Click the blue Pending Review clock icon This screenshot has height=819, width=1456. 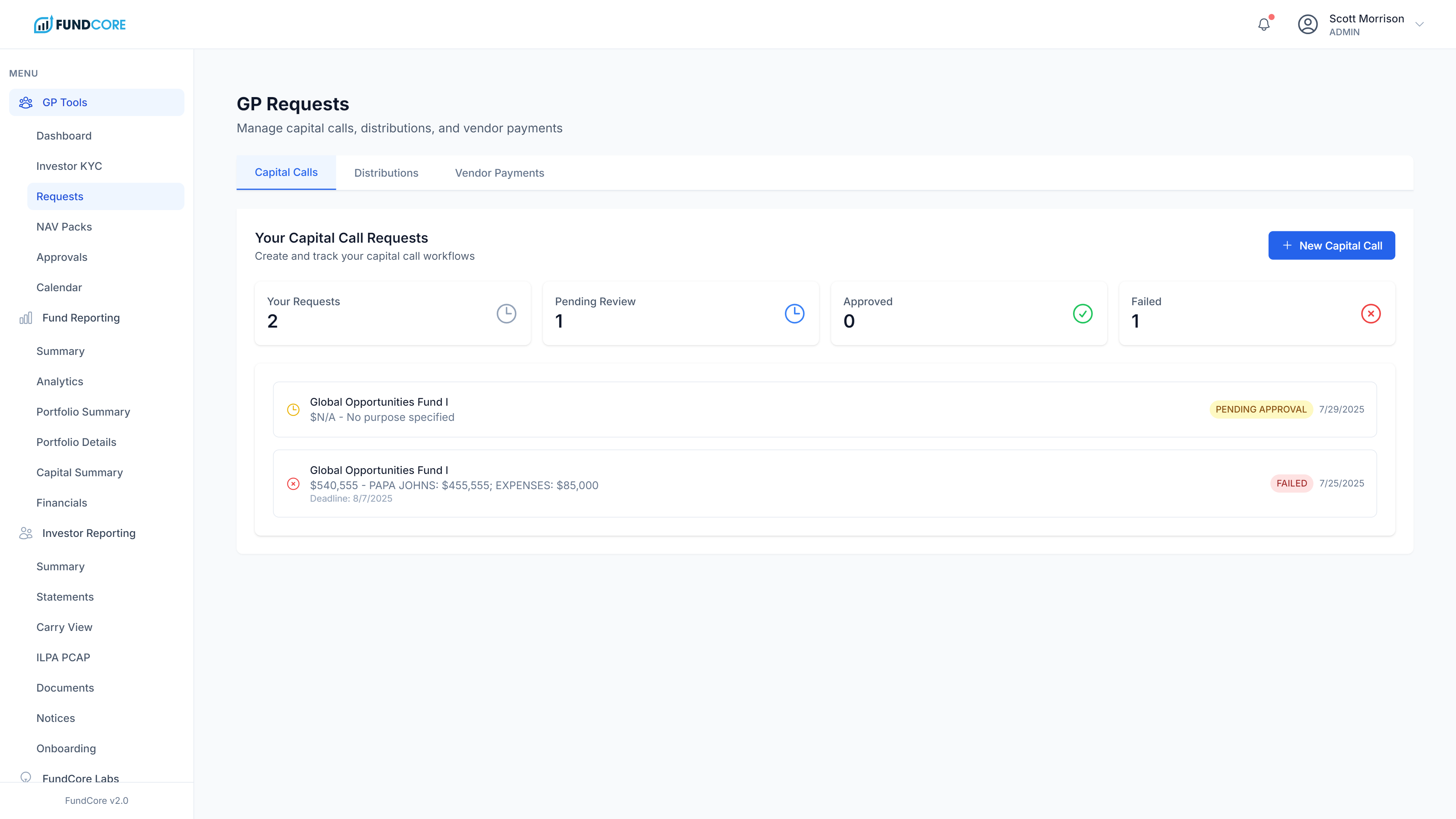(x=794, y=314)
